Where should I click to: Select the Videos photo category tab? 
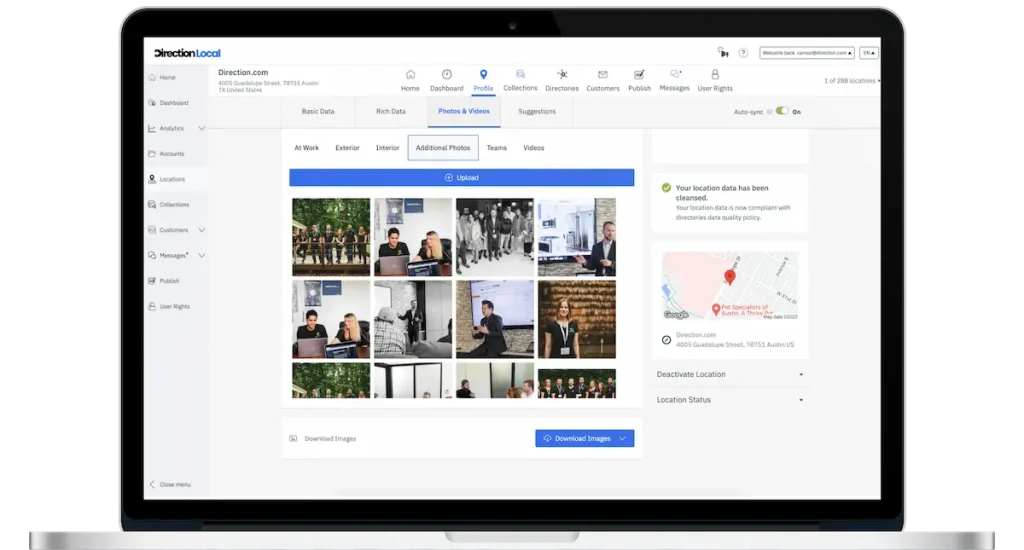coord(534,148)
